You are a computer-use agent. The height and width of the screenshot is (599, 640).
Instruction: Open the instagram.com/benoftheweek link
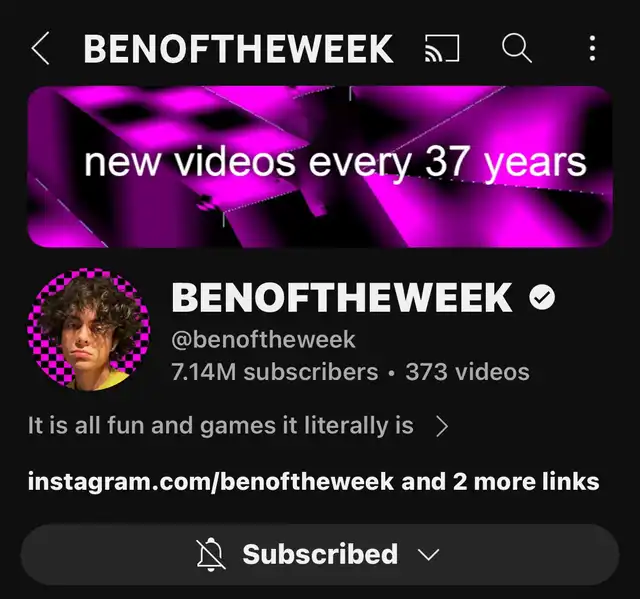211,482
